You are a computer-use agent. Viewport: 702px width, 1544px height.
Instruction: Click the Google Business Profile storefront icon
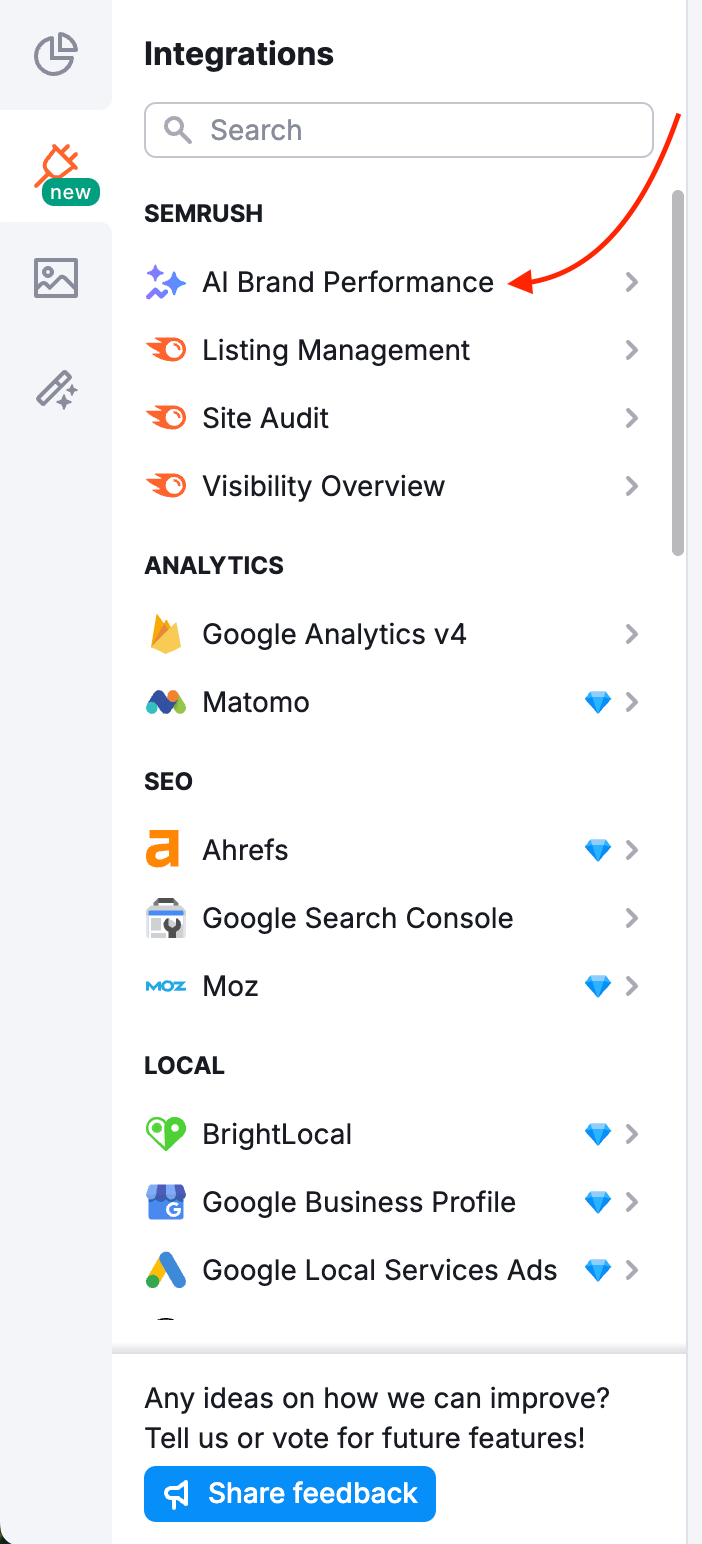166,1202
